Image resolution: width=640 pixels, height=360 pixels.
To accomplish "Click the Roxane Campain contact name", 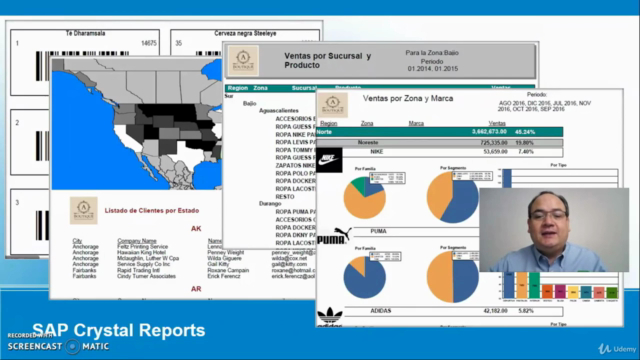I will [228, 270].
